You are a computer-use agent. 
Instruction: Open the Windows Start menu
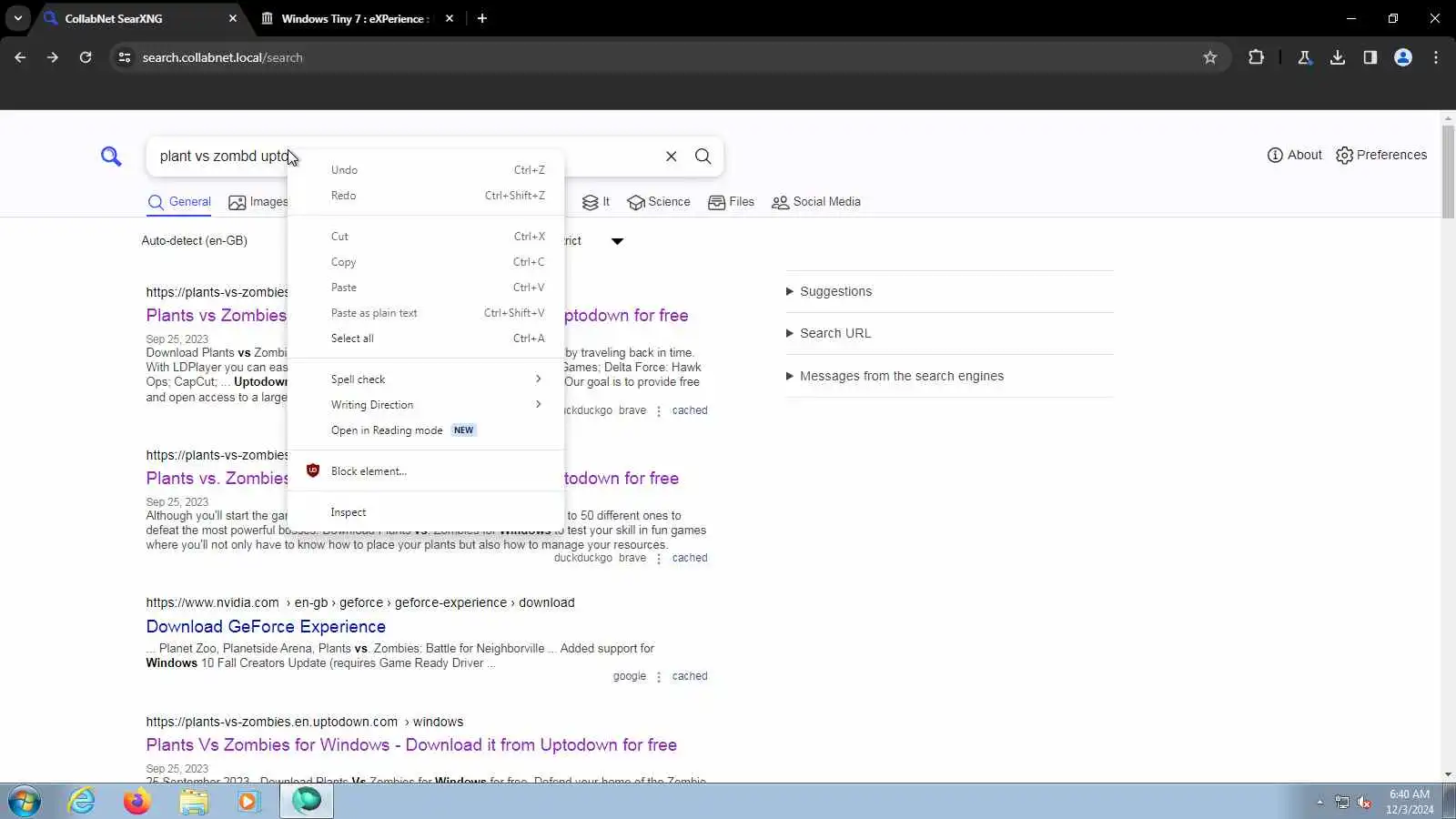(x=25, y=802)
